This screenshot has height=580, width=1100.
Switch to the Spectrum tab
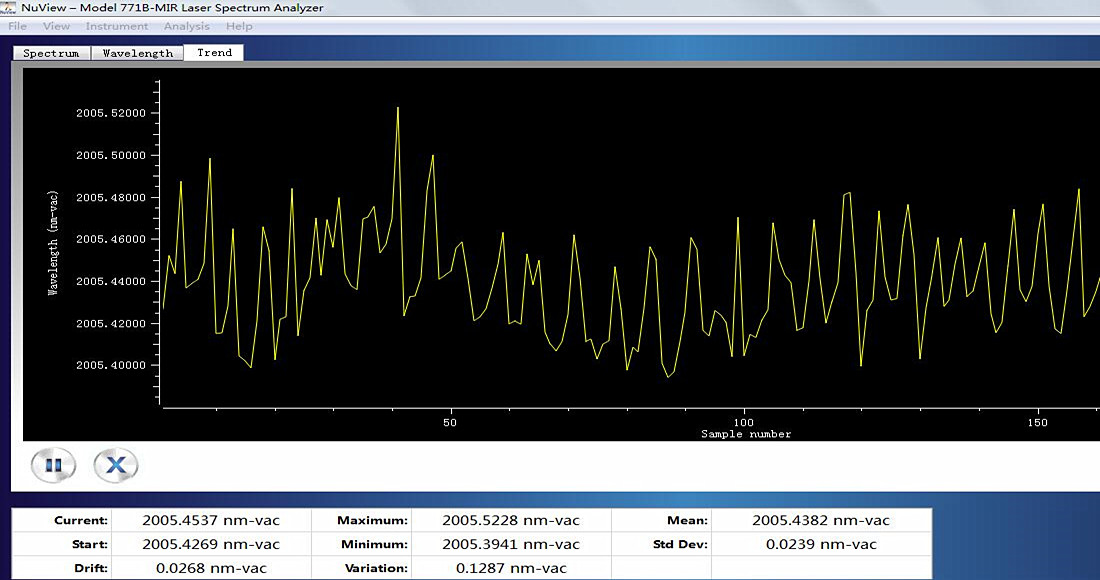51,53
